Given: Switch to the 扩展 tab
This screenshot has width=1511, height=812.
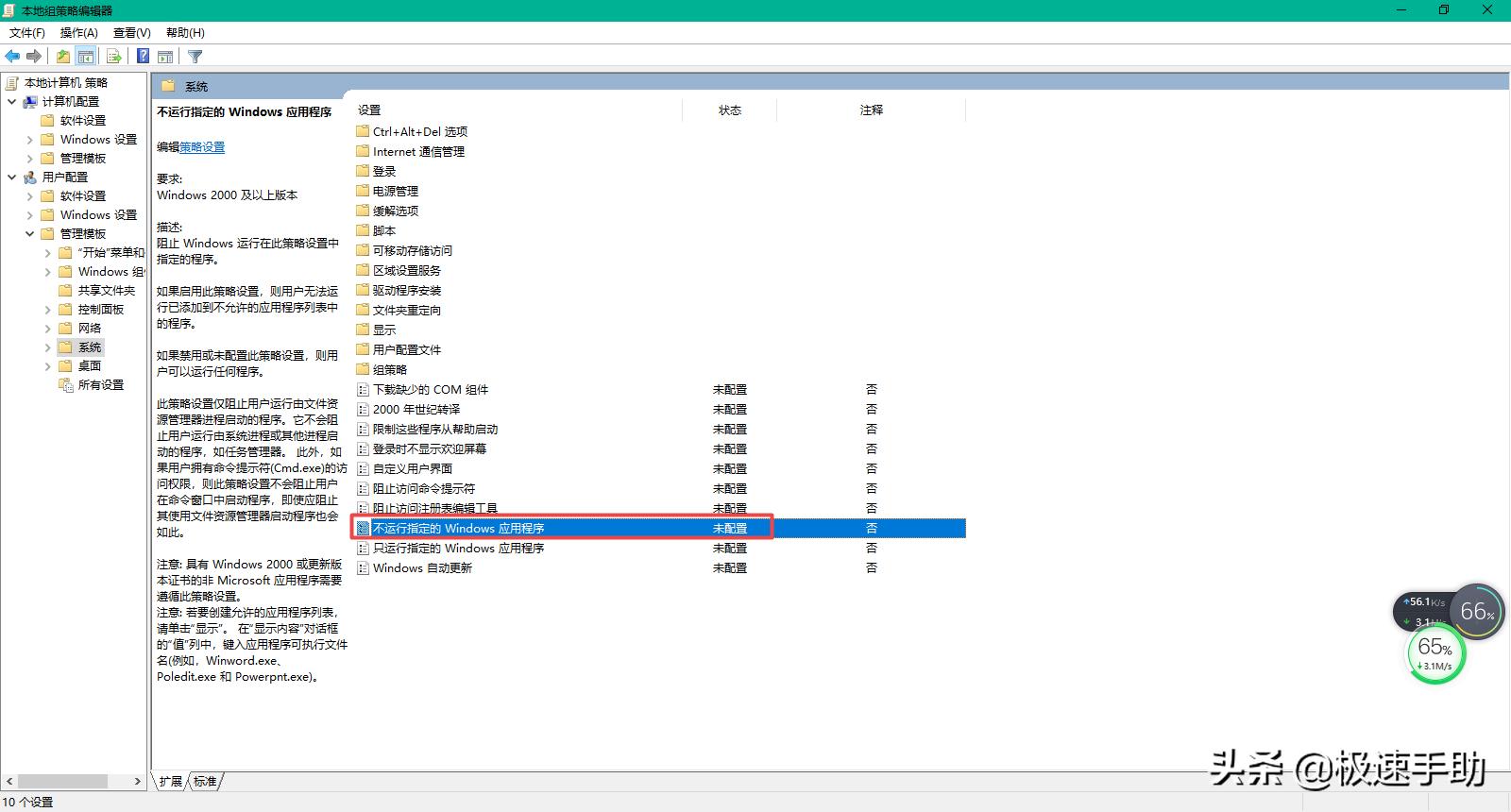Looking at the screenshot, I should [171, 781].
